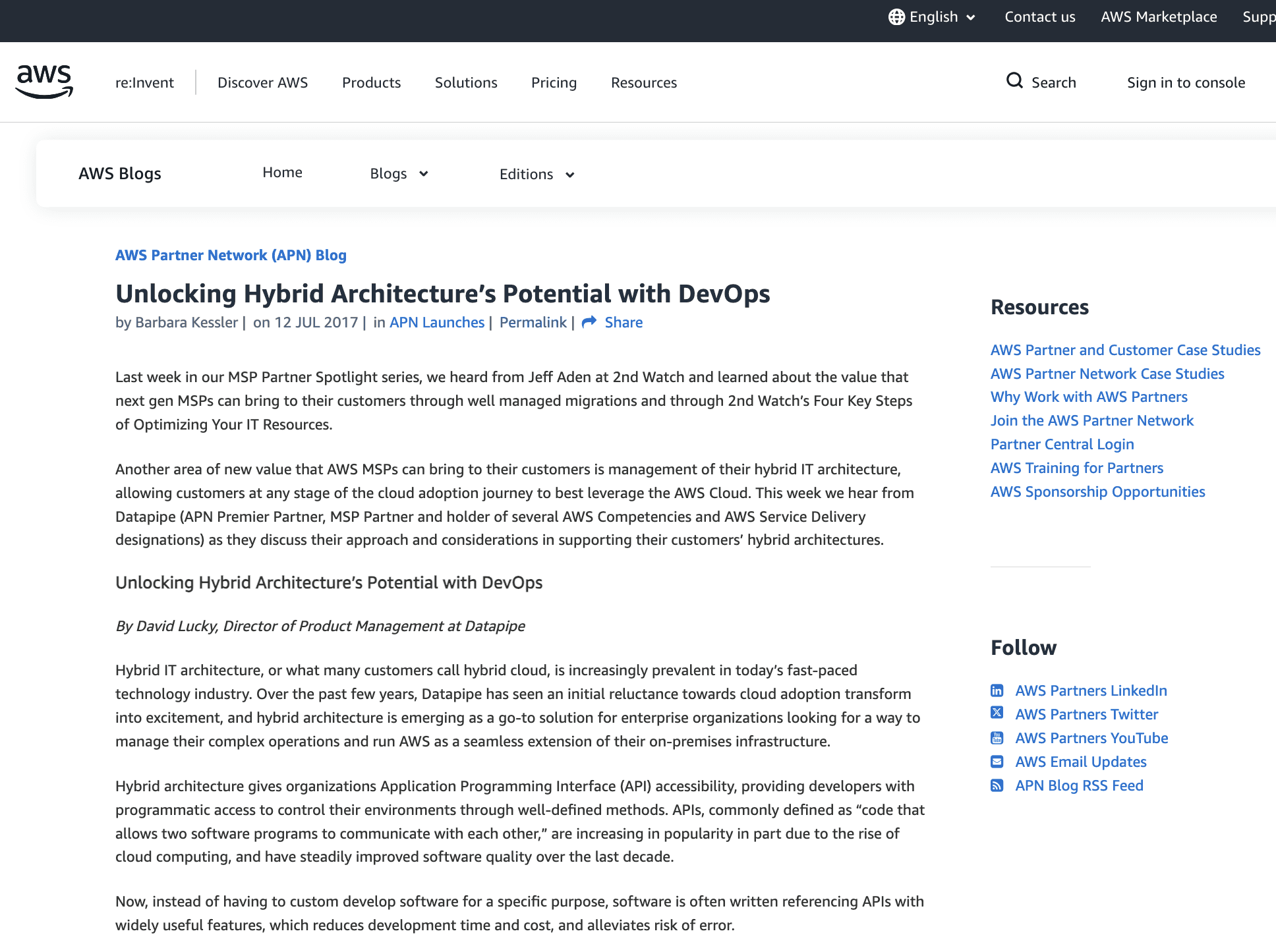This screenshot has width=1276, height=952.
Task: Click the article main headline
Action: point(443,294)
